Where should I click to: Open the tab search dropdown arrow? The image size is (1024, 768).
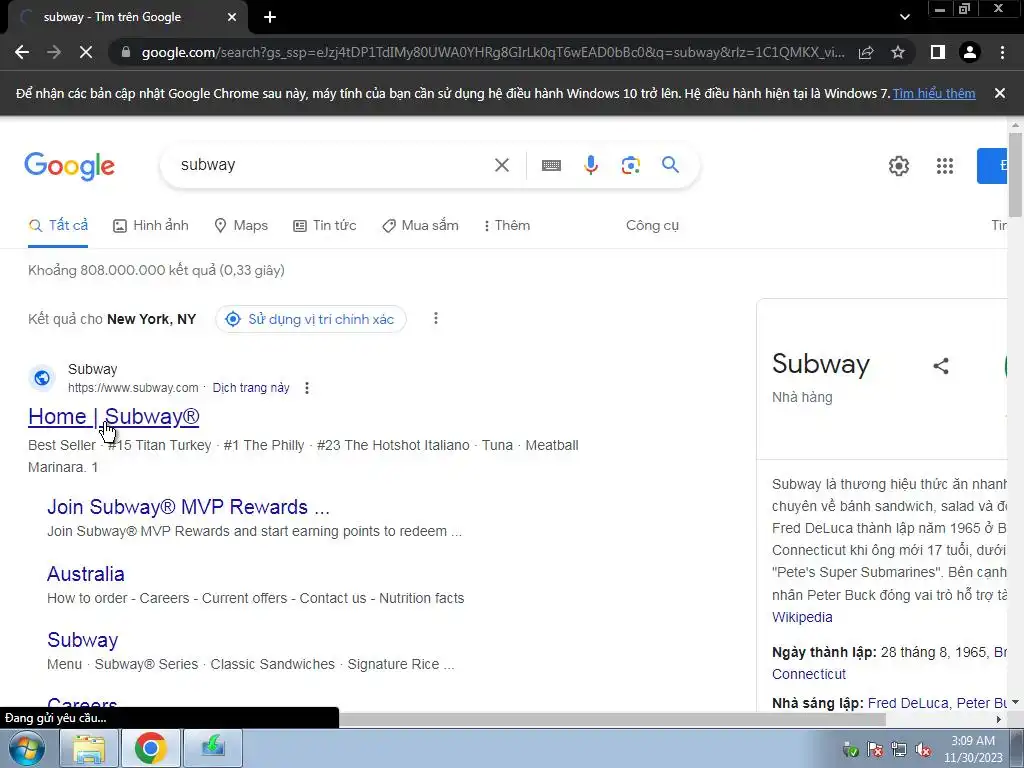coord(904,17)
